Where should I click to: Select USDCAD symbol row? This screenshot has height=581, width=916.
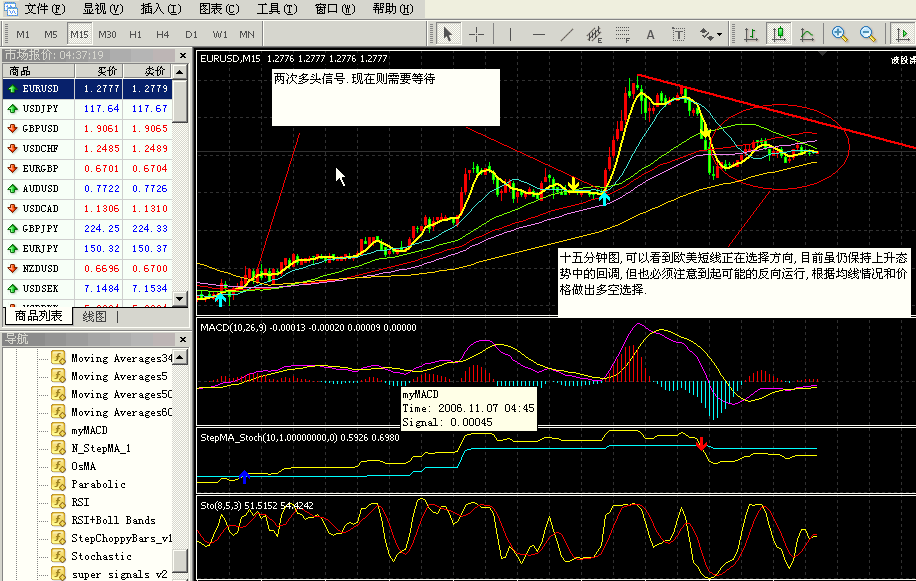pos(88,208)
